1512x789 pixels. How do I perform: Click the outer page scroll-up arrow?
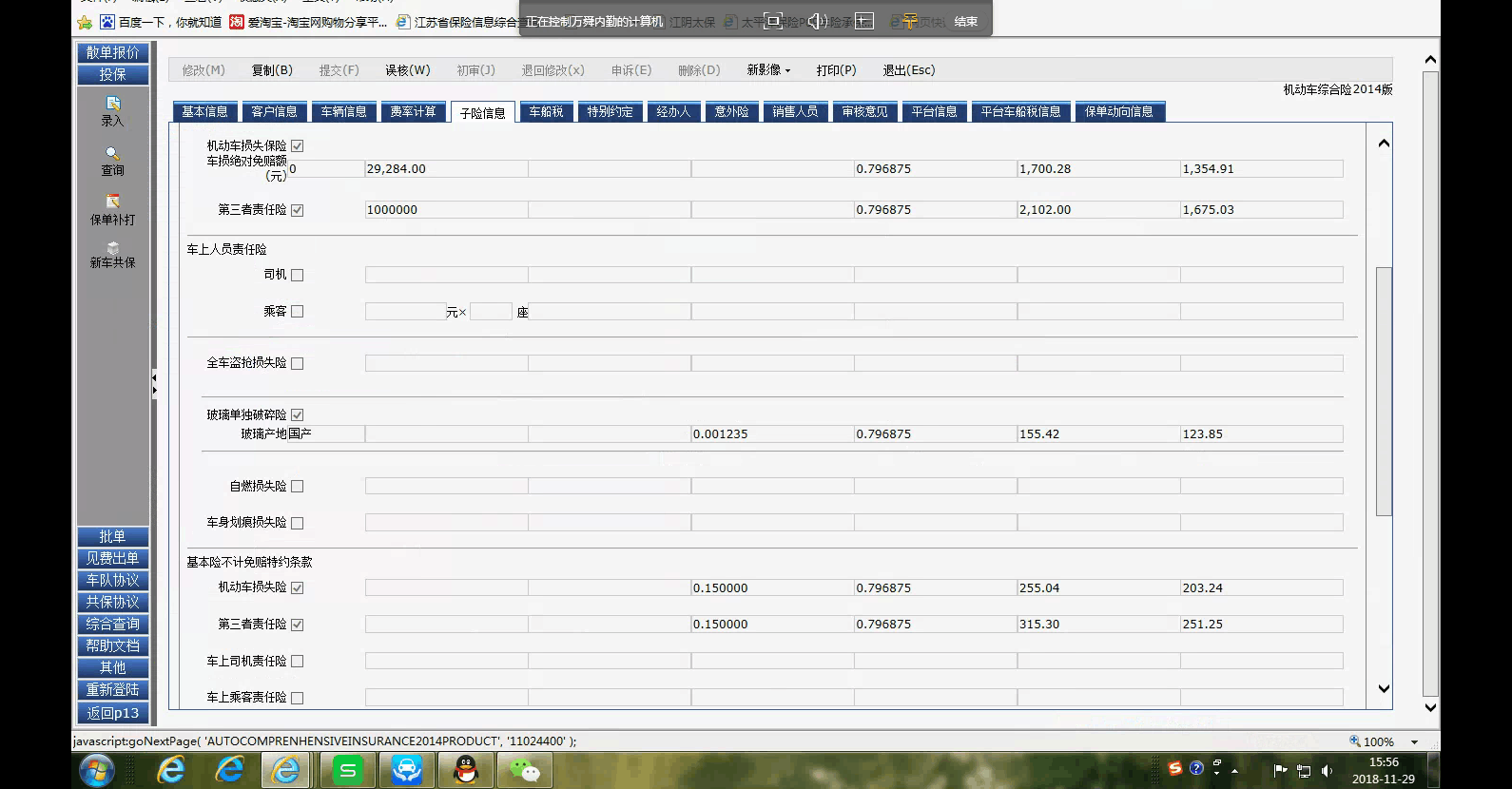coord(1430,60)
